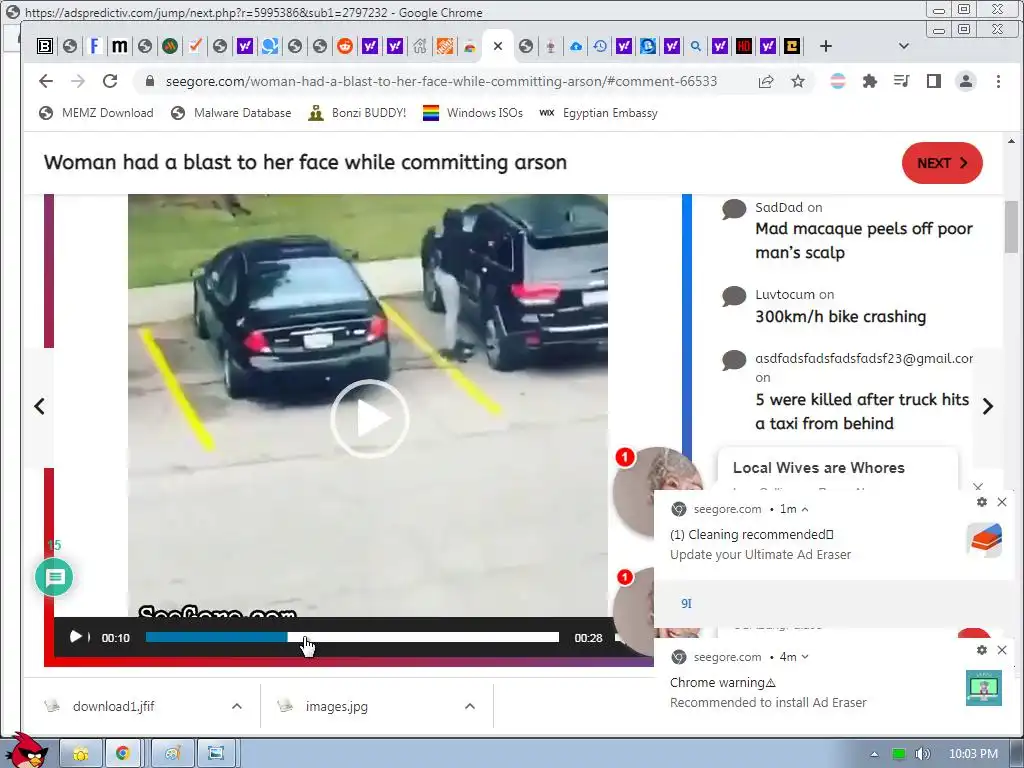Open the images.jpg downloaded file

(336, 706)
